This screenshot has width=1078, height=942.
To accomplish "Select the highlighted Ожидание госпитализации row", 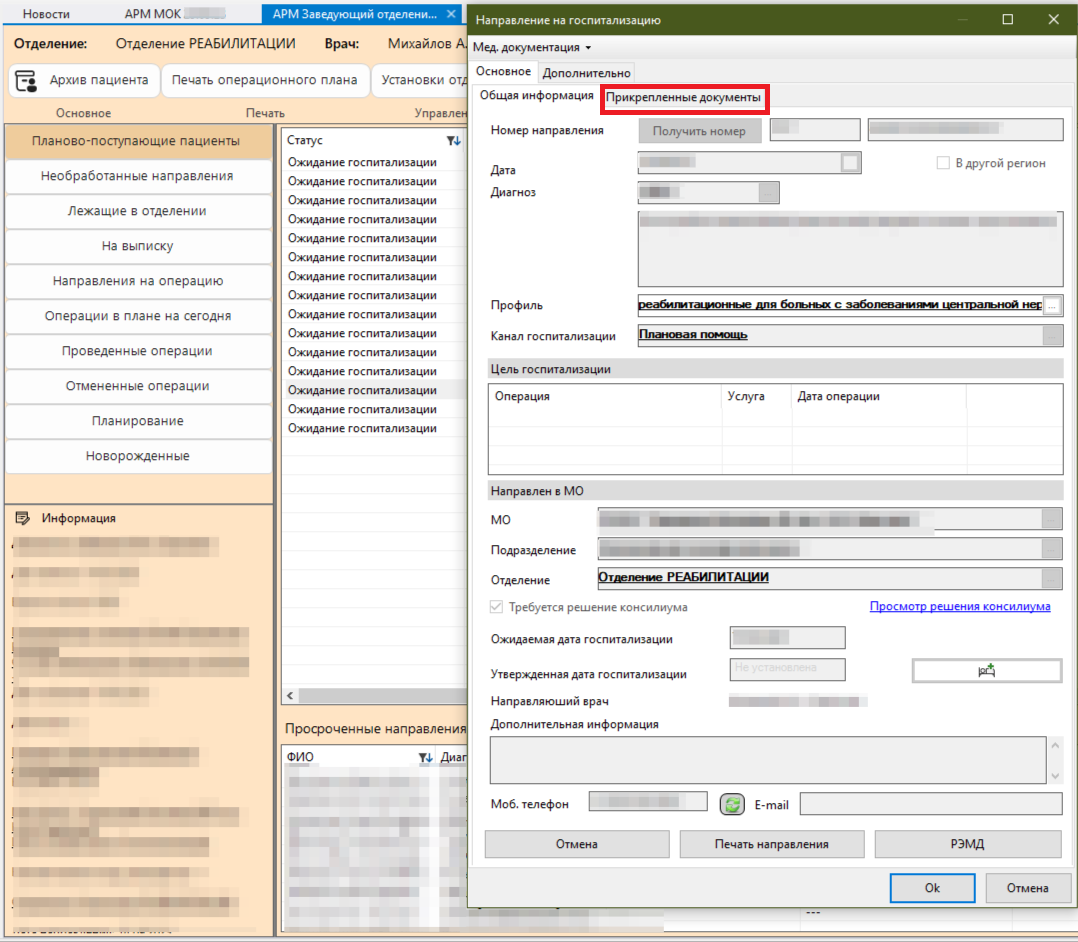I will click(x=375, y=391).
